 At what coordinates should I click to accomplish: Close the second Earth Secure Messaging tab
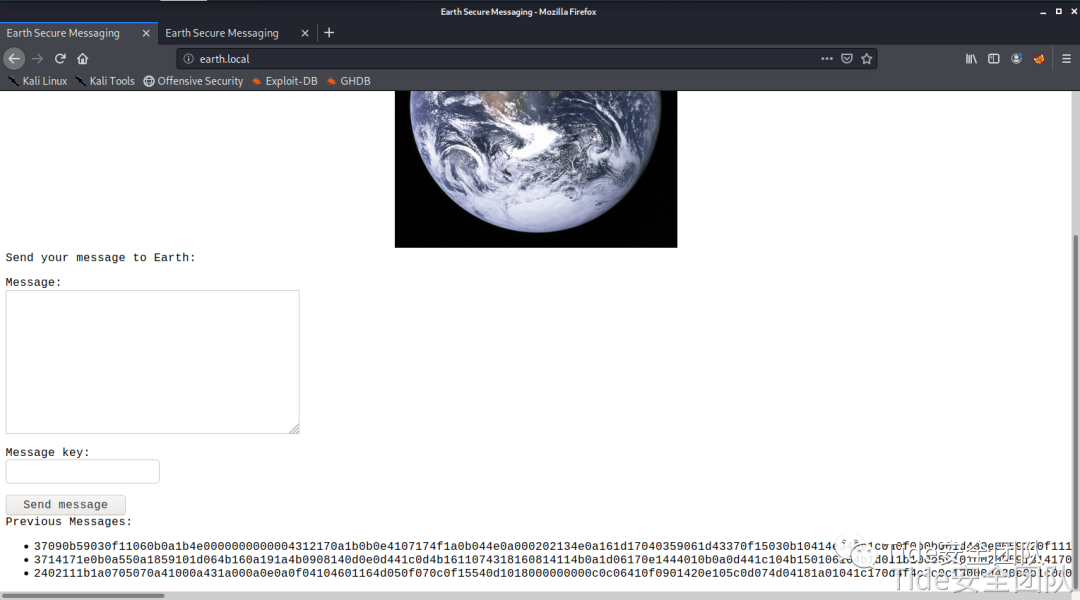point(305,33)
